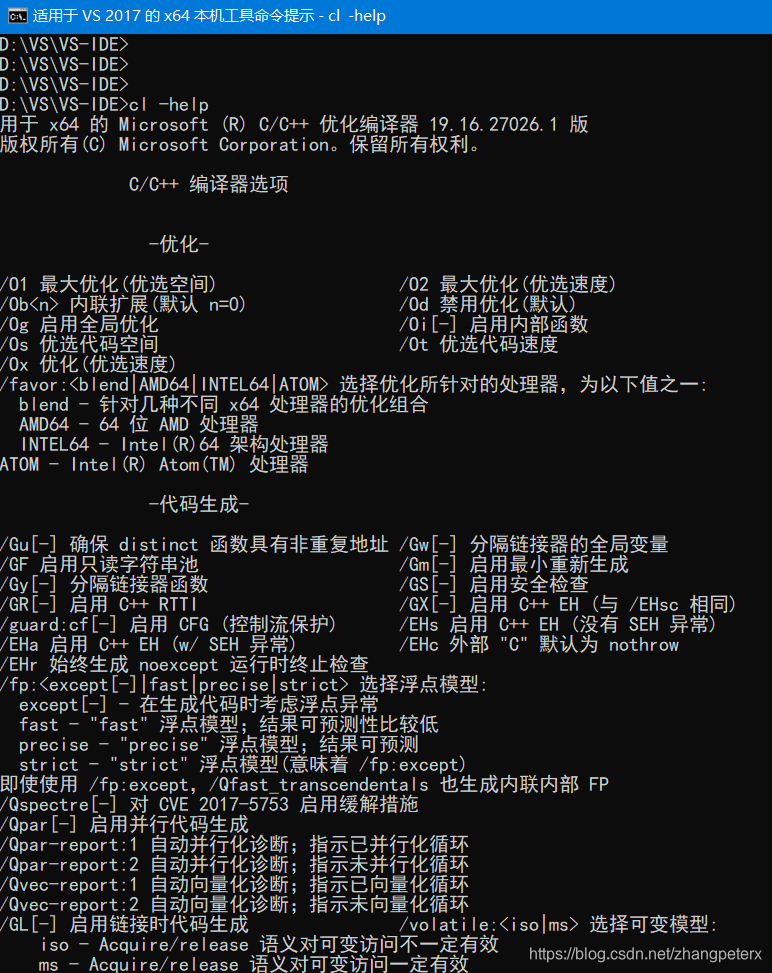Click the 'C/C++ 编译器选项' heading

[209, 184]
